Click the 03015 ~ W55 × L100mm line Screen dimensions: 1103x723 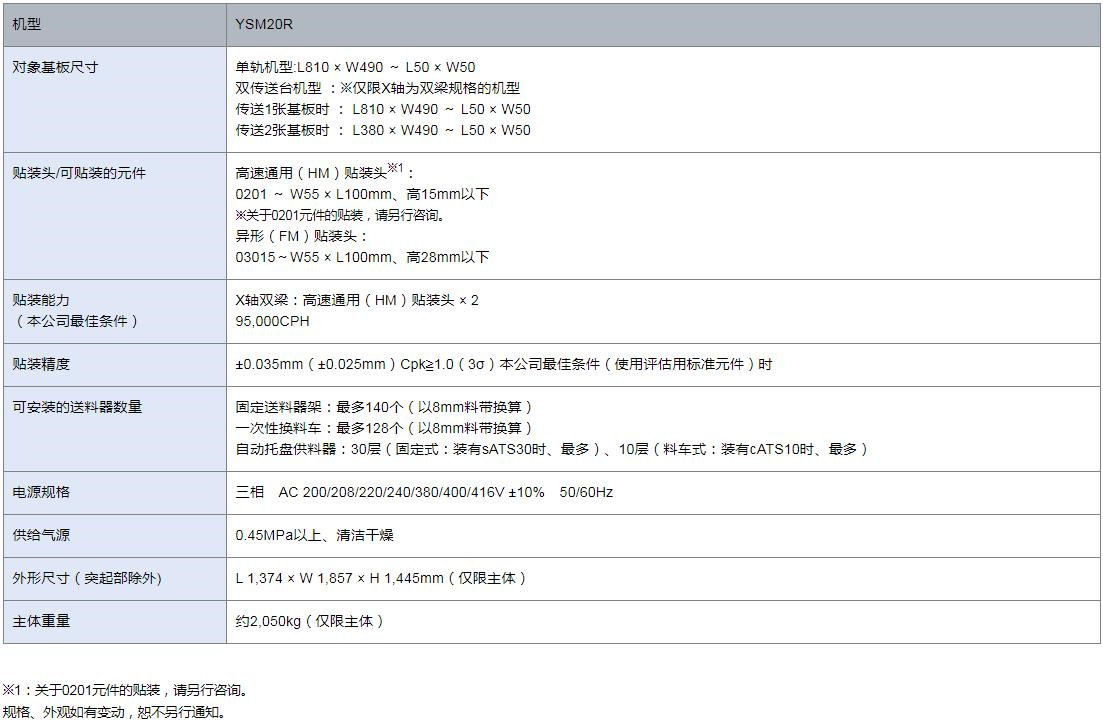(362, 257)
